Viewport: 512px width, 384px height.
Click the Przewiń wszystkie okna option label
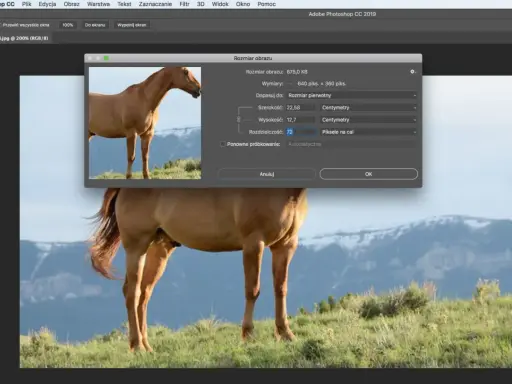click(26, 25)
